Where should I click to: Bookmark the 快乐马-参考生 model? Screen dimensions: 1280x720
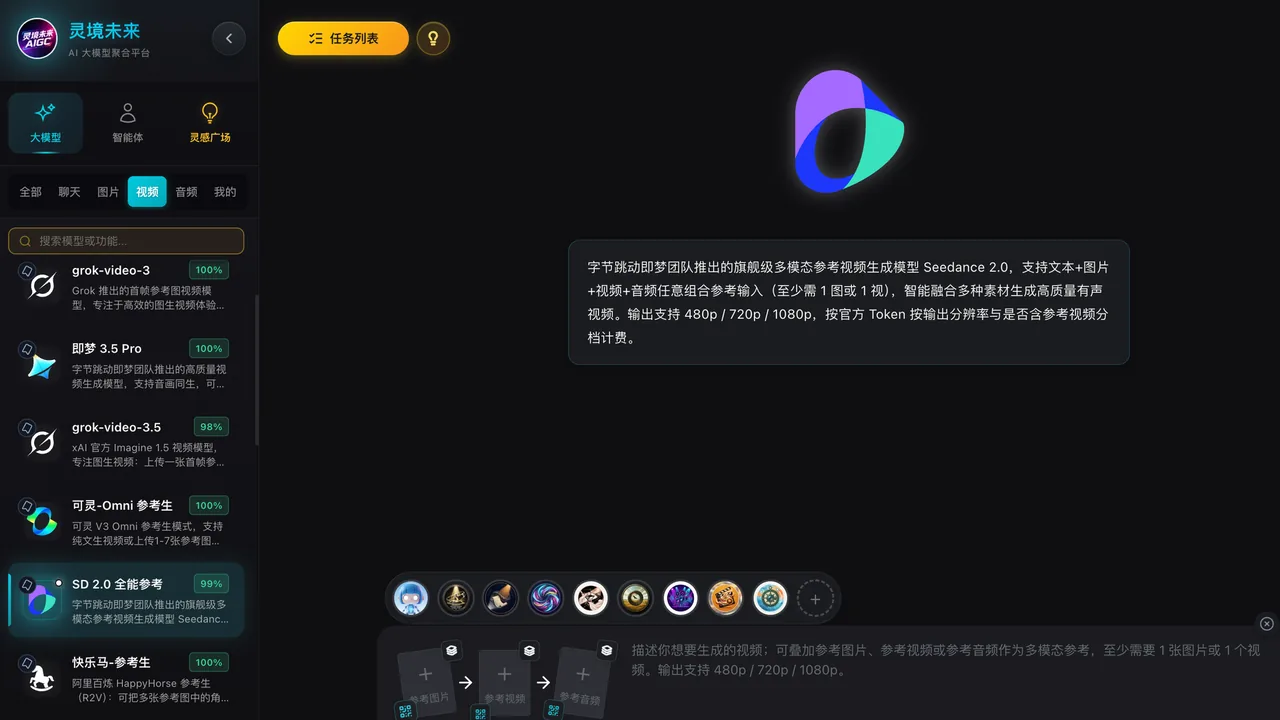click(27, 663)
